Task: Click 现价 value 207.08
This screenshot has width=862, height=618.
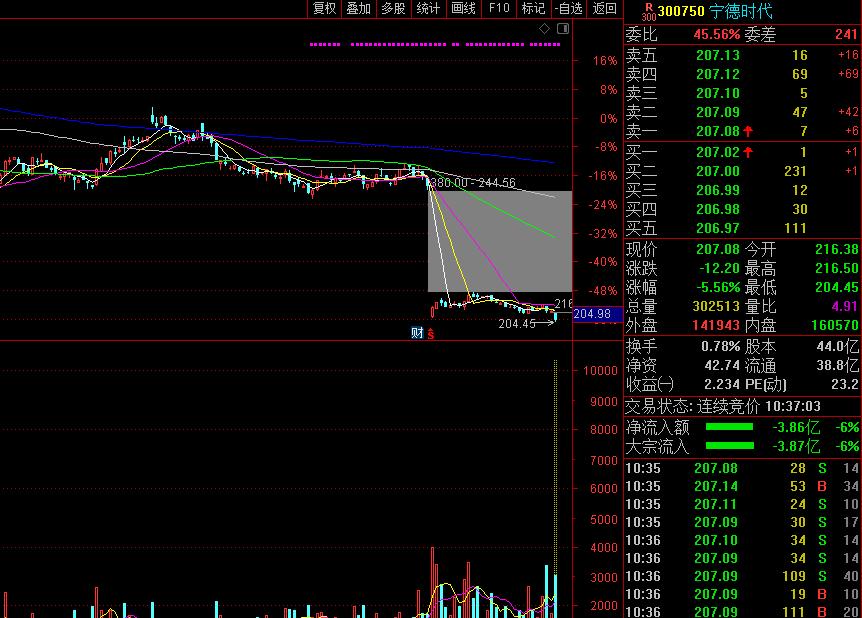Action: 717,249
